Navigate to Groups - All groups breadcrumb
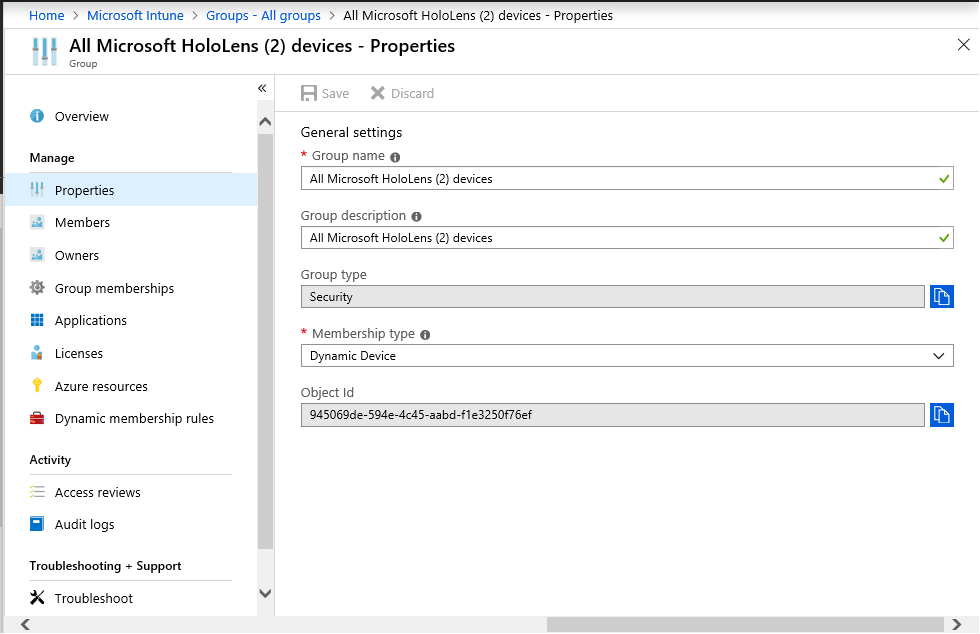The height and width of the screenshot is (634, 980). click(263, 16)
